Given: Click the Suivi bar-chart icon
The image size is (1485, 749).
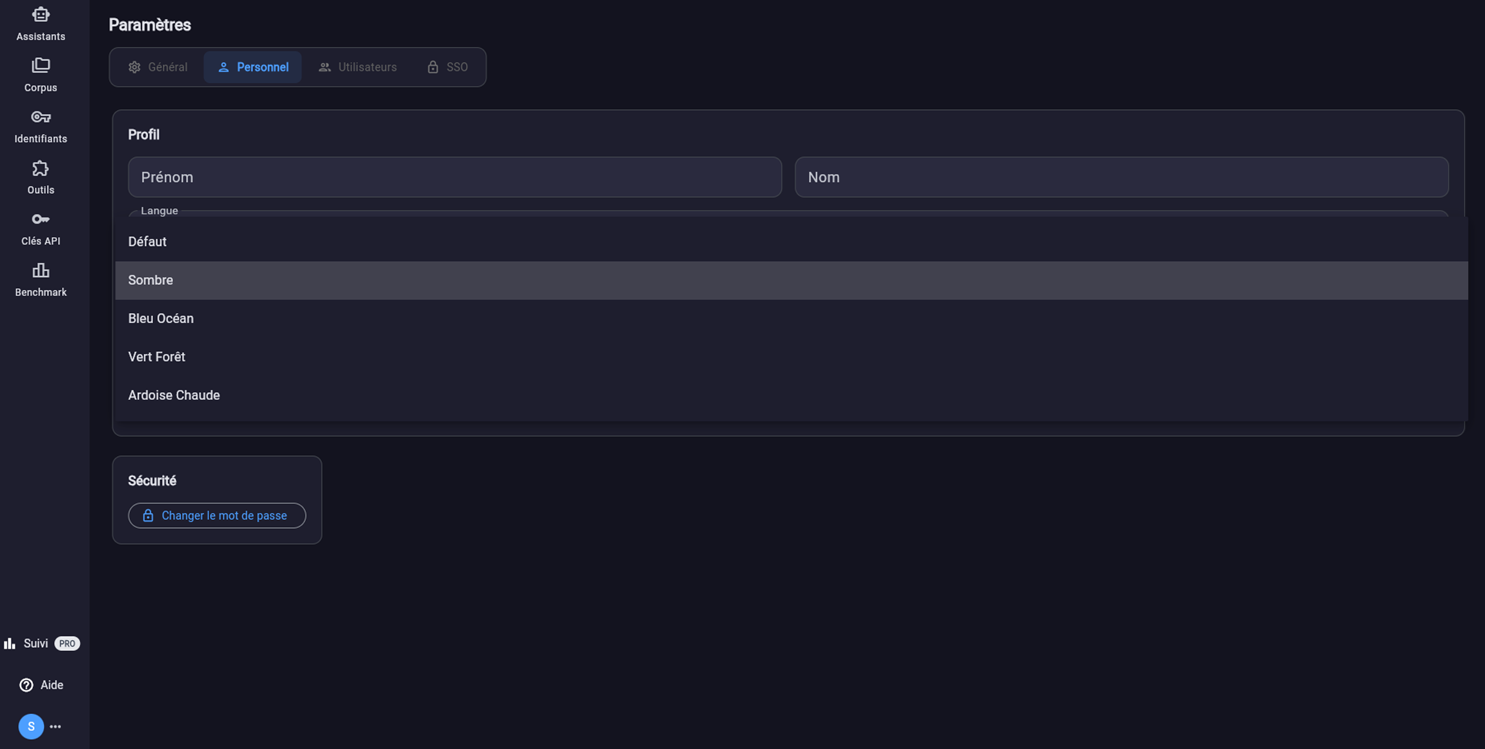Looking at the screenshot, I should click(x=10, y=643).
